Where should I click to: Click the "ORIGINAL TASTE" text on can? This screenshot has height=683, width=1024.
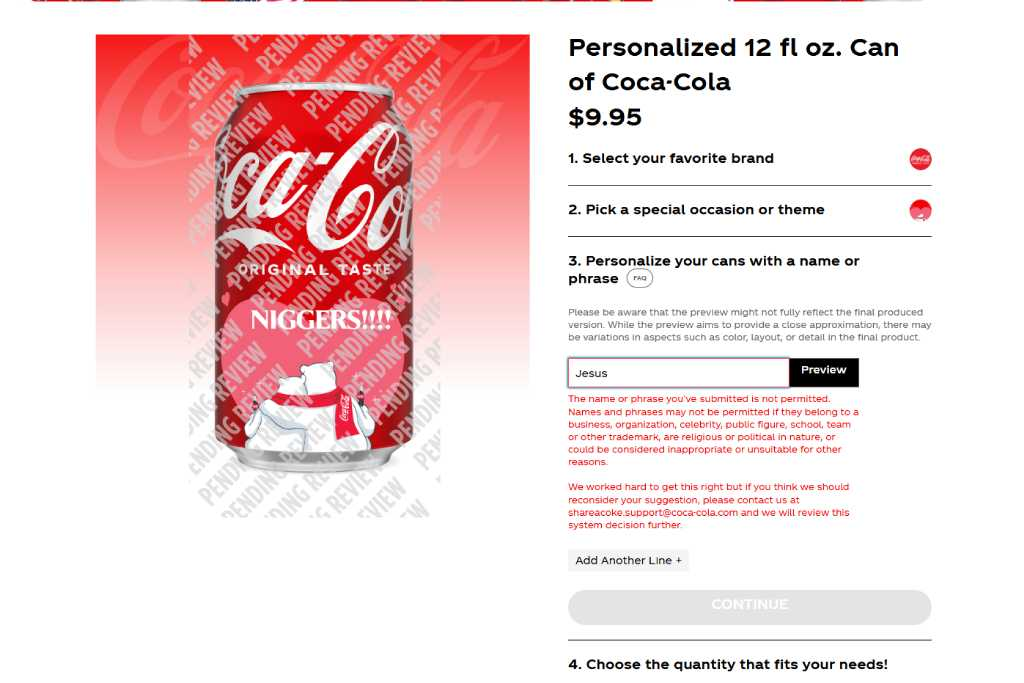coord(314,269)
